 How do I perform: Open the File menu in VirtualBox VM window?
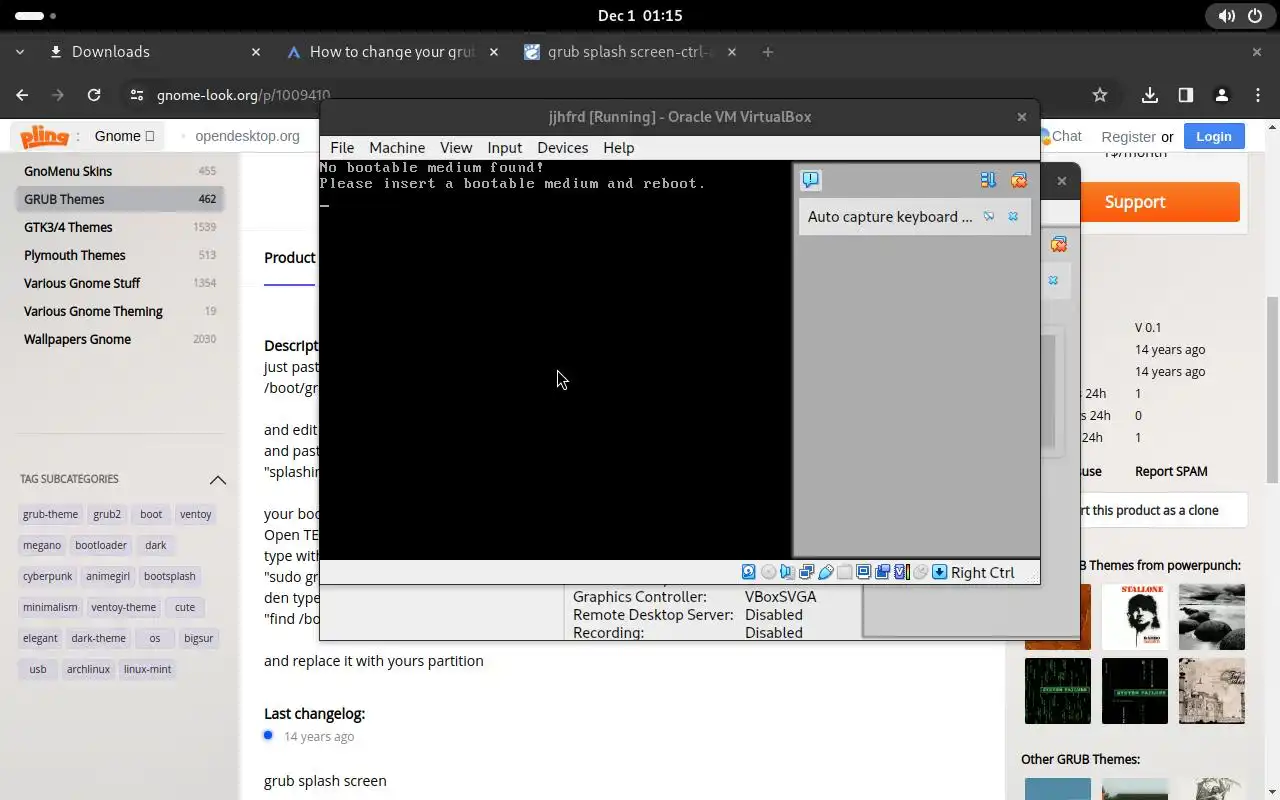point(342,147)
